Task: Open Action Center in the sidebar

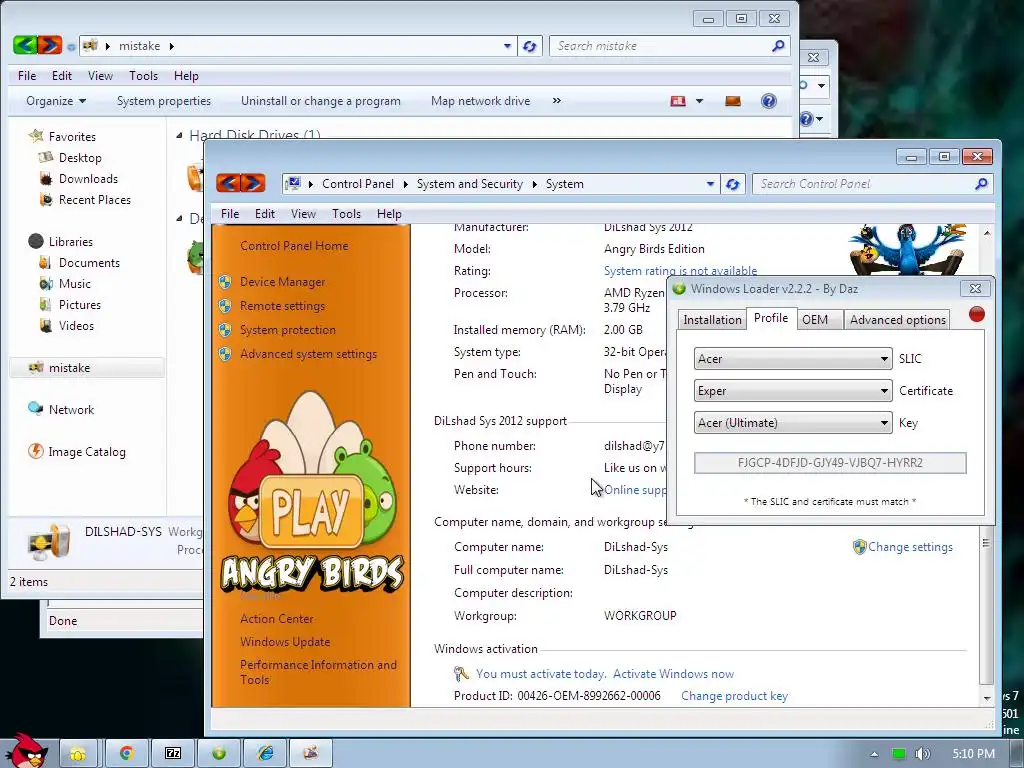Action: click(x=276, y=618)
